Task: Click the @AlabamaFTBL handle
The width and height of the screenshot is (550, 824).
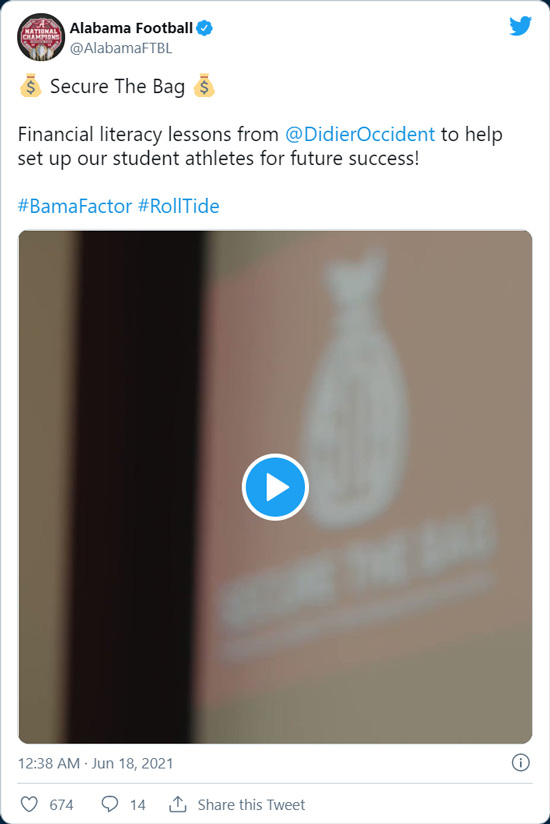Action: tap(121, 48)
